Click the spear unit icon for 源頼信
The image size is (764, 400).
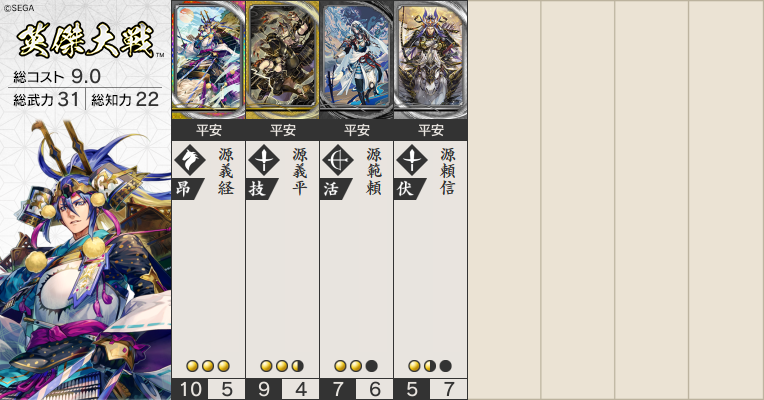412,160
